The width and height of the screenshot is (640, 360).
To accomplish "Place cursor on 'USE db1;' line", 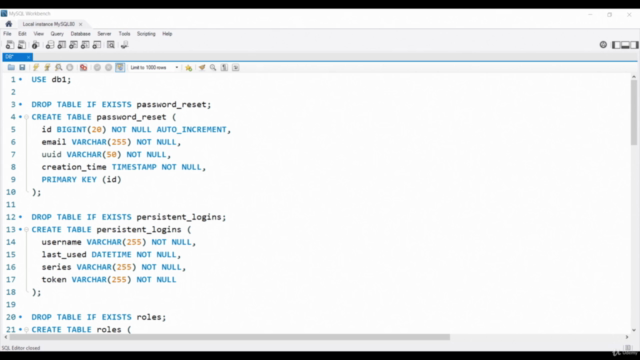I will click(x=51, y=80).
